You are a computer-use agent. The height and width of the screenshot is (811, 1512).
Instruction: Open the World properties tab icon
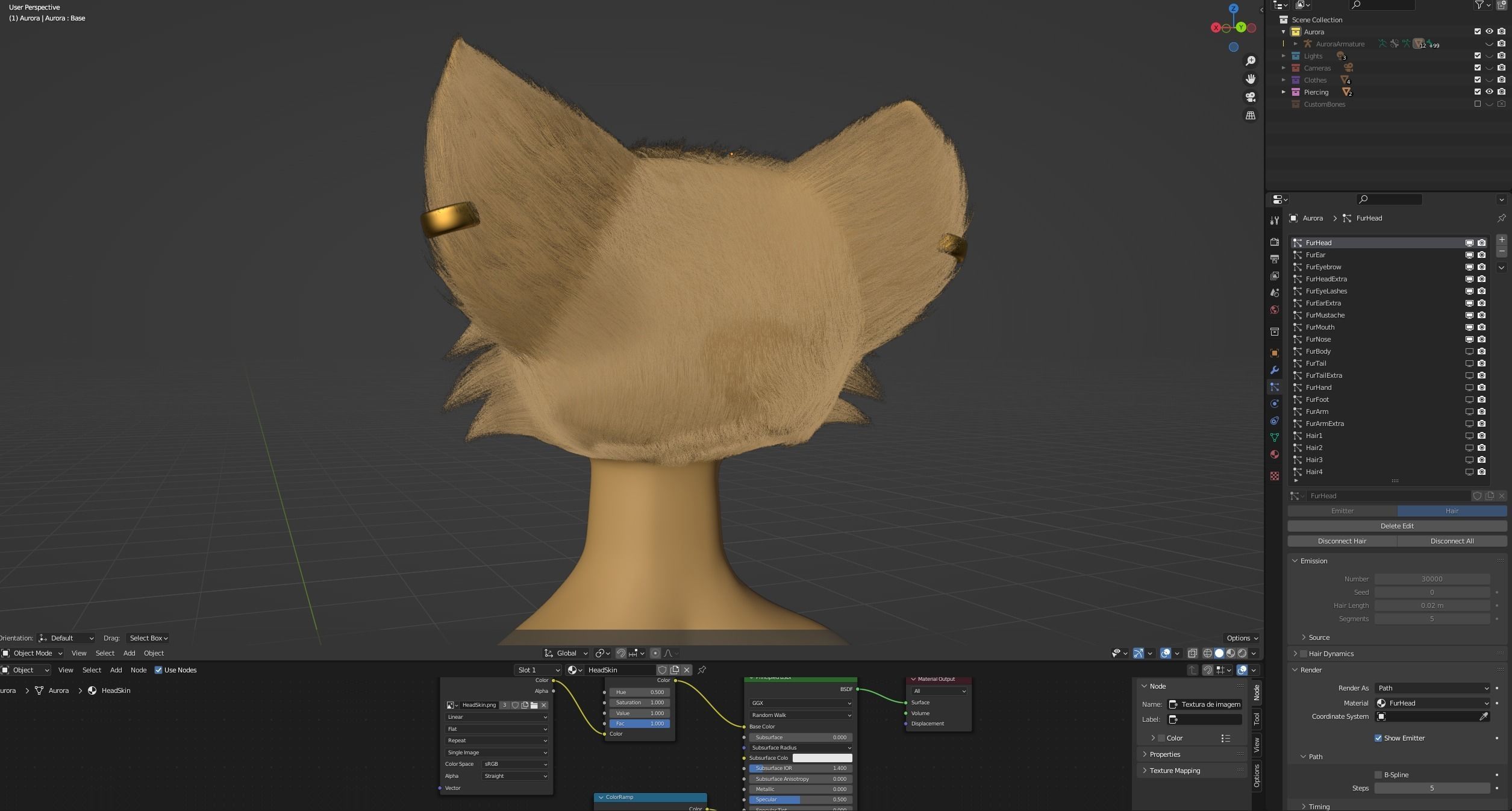coord(1274,310)
